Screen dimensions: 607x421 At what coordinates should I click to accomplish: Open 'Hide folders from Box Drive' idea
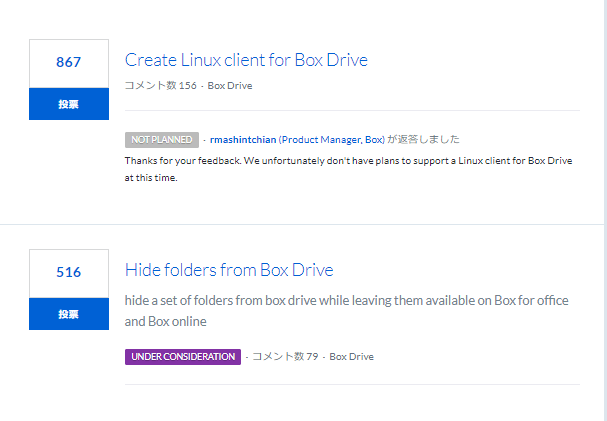point(229,270)
